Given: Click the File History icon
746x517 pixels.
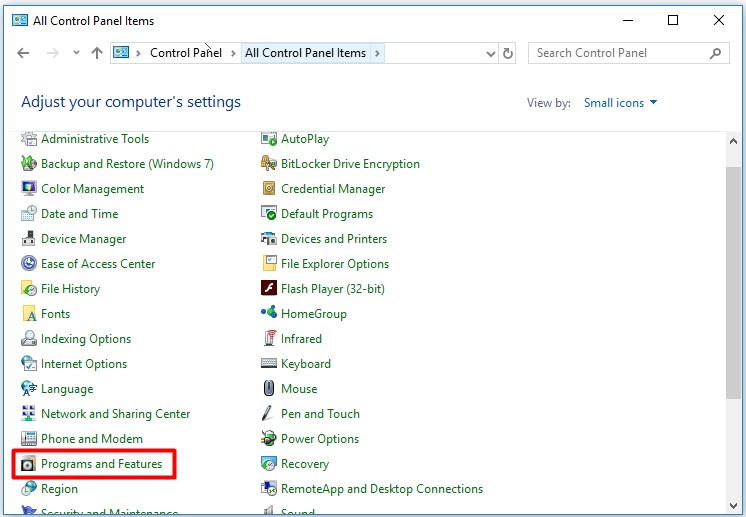Looking at the screenshot, I should click(x=29, y=289).
